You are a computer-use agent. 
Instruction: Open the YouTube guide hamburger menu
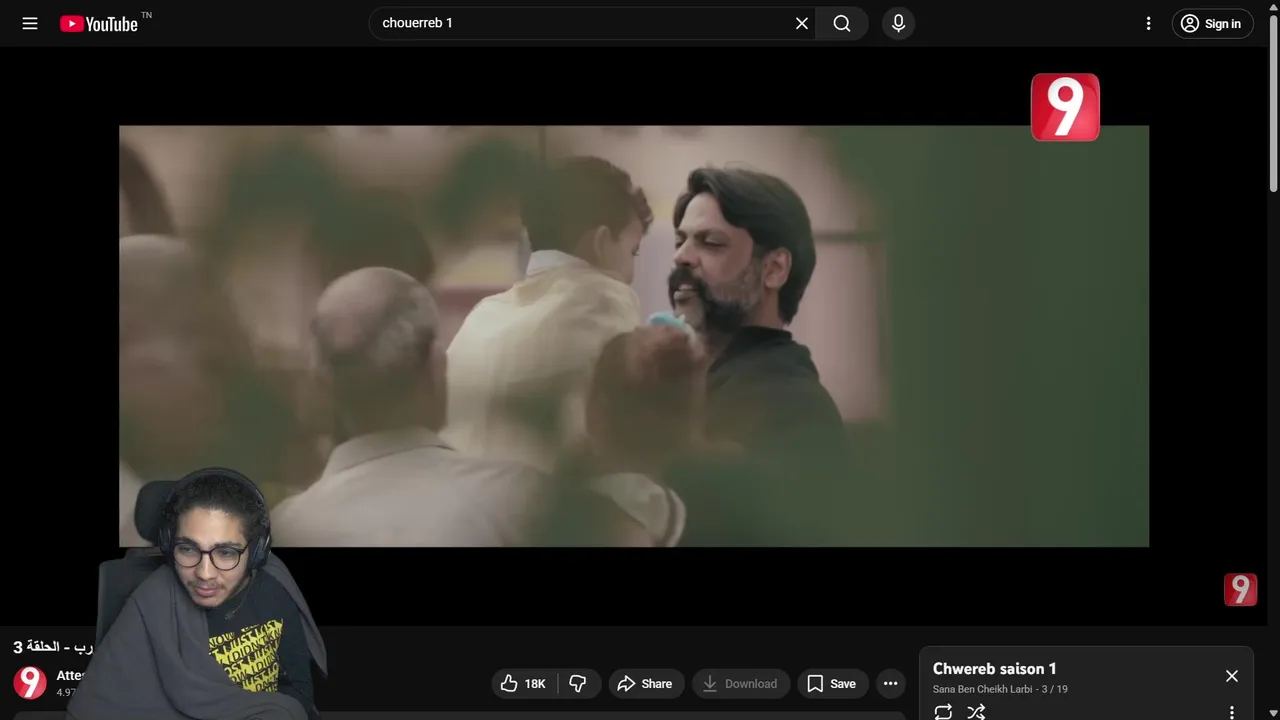click(30, 23)
